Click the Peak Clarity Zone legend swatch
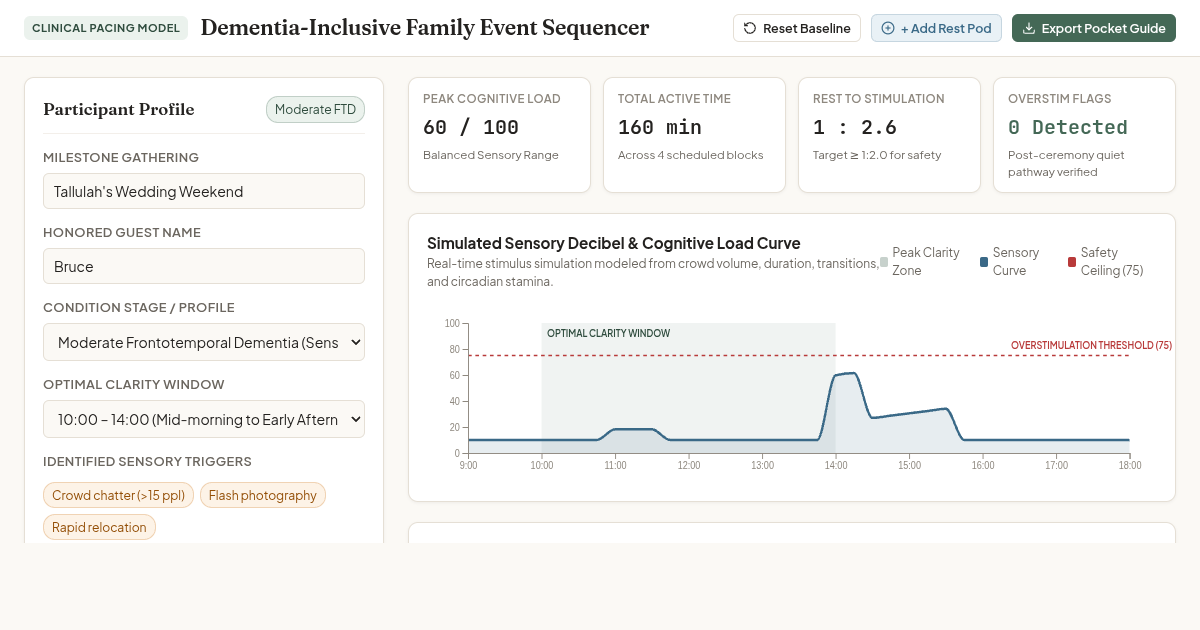 (x=884, y=262)
